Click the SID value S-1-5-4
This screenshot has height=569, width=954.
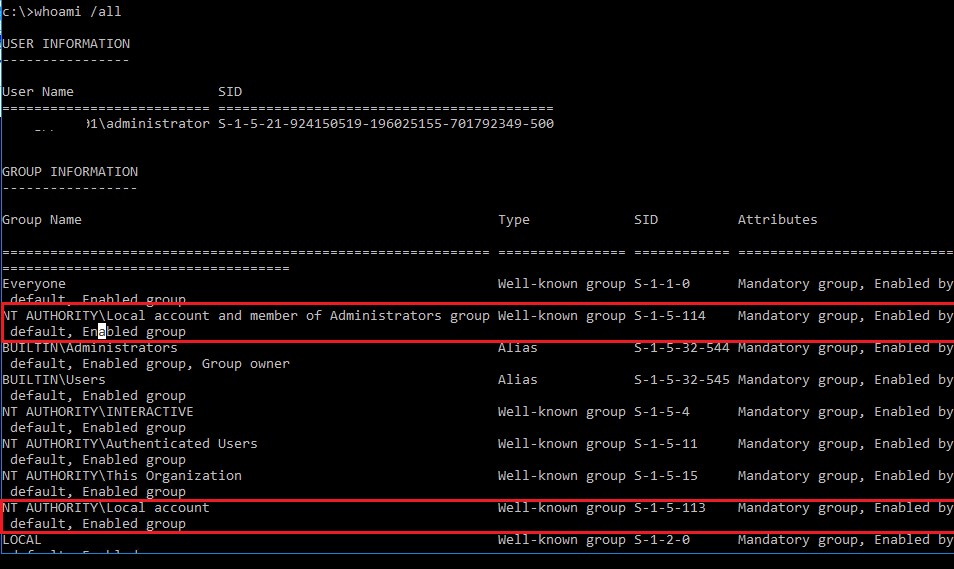tap(662, 412)
